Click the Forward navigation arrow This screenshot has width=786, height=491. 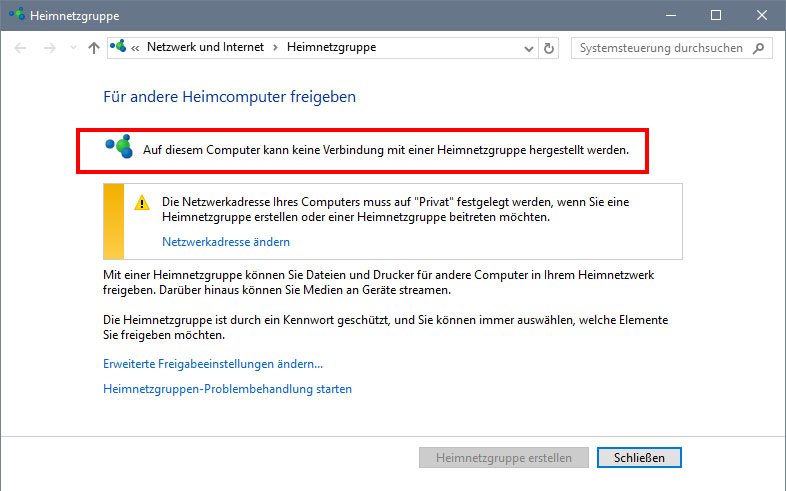click(x=49, y=48)
